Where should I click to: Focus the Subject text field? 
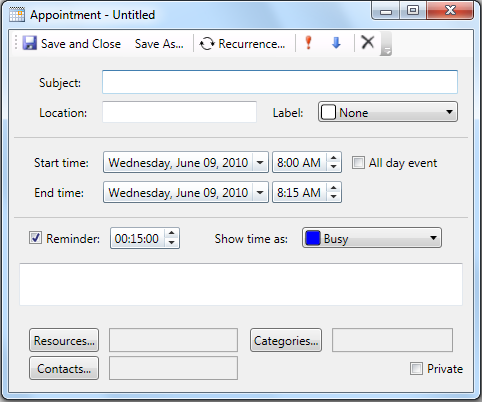[280, 82]
